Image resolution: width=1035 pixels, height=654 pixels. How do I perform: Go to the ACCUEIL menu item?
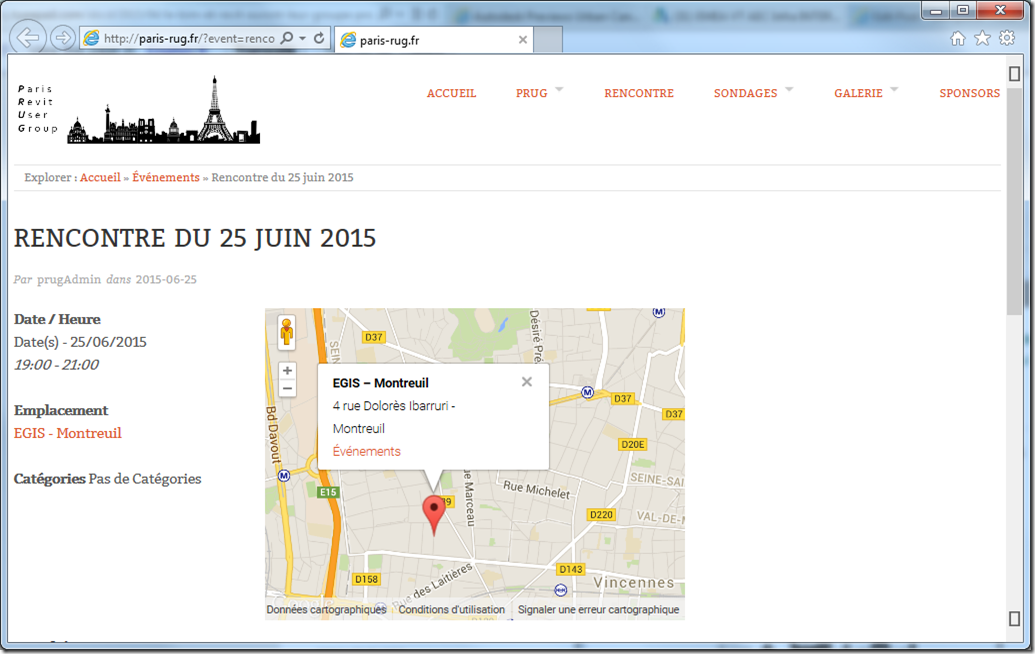[451, 93]
